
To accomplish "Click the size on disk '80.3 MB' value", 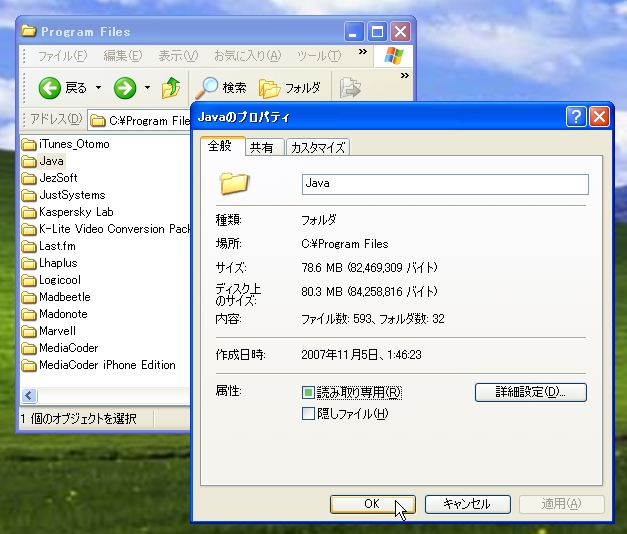I will (322, 292).
